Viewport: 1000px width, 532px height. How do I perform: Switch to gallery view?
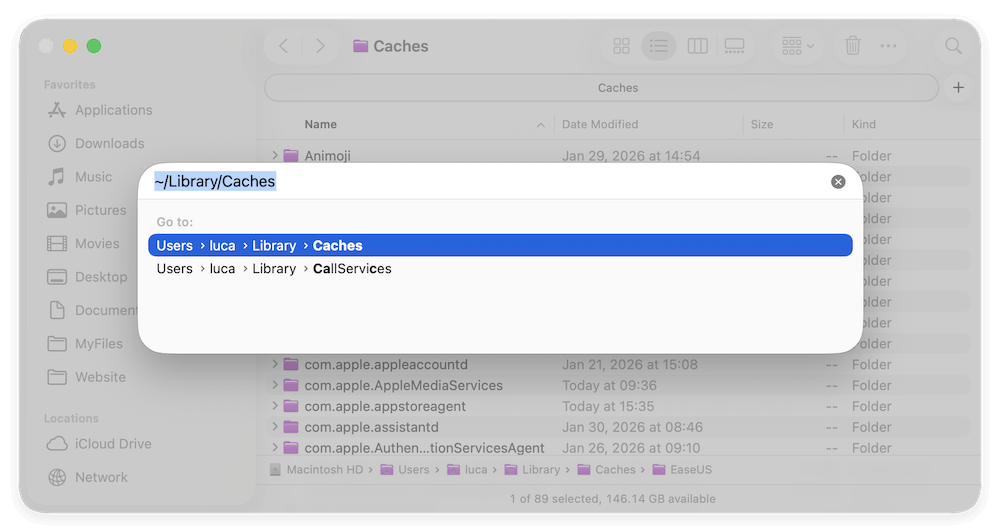[x=734, y=46]
